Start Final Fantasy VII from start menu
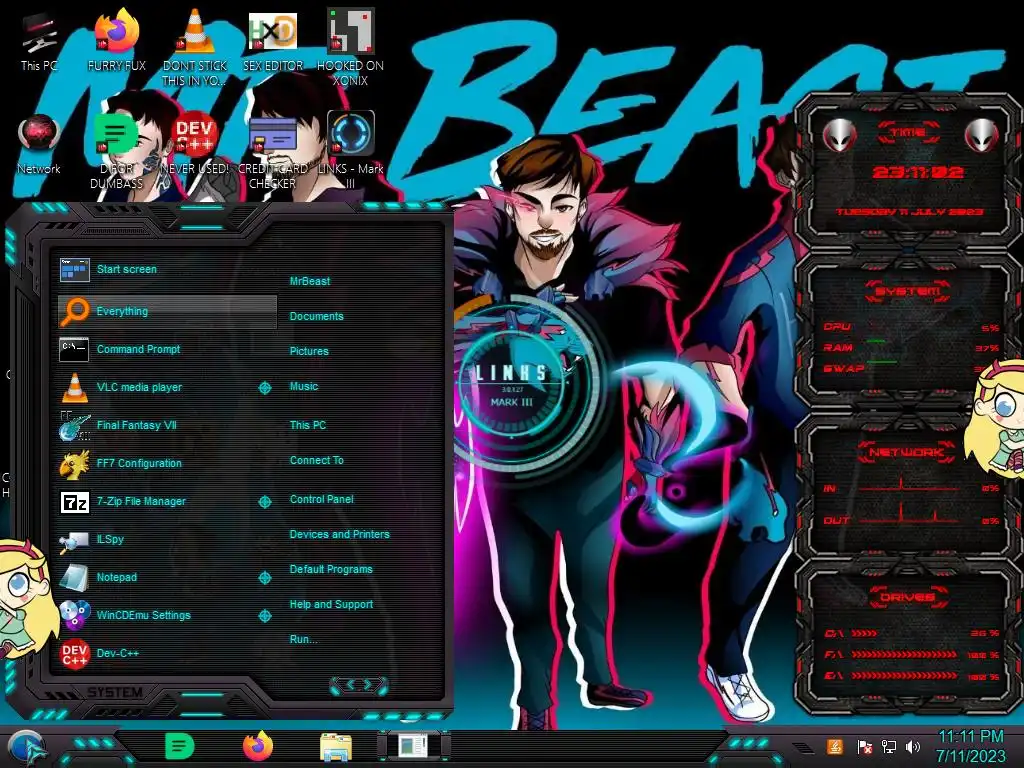The width and height of the screenshot is (1024, 768). [168, 425]
